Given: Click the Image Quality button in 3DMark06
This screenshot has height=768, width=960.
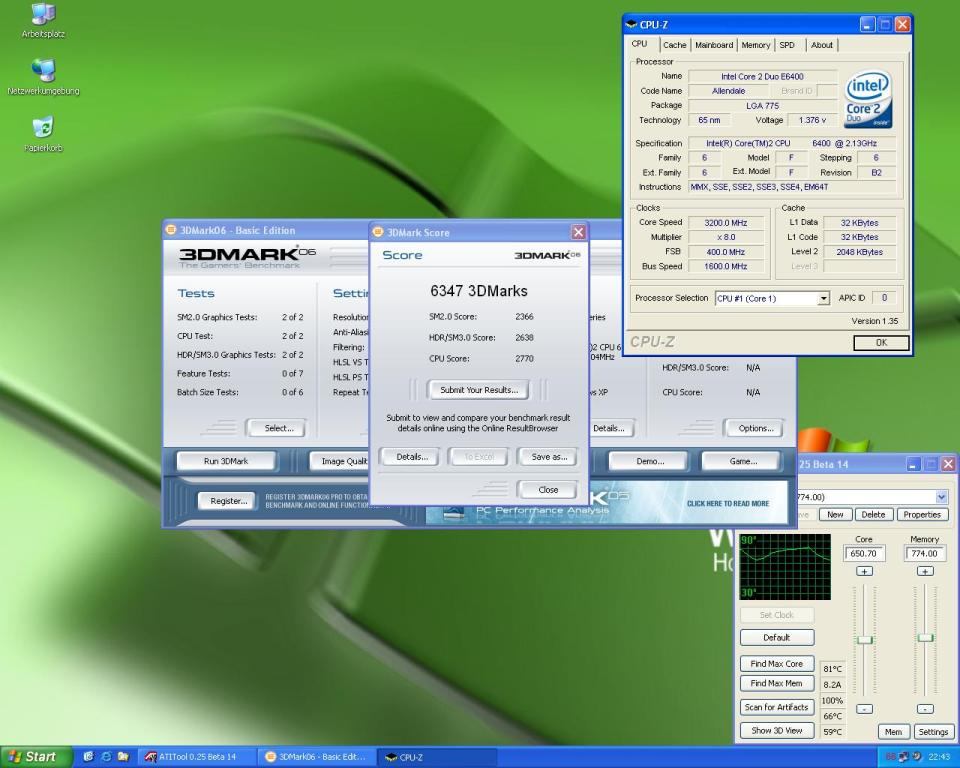Looking at the screenshot, I should point(339,461).
